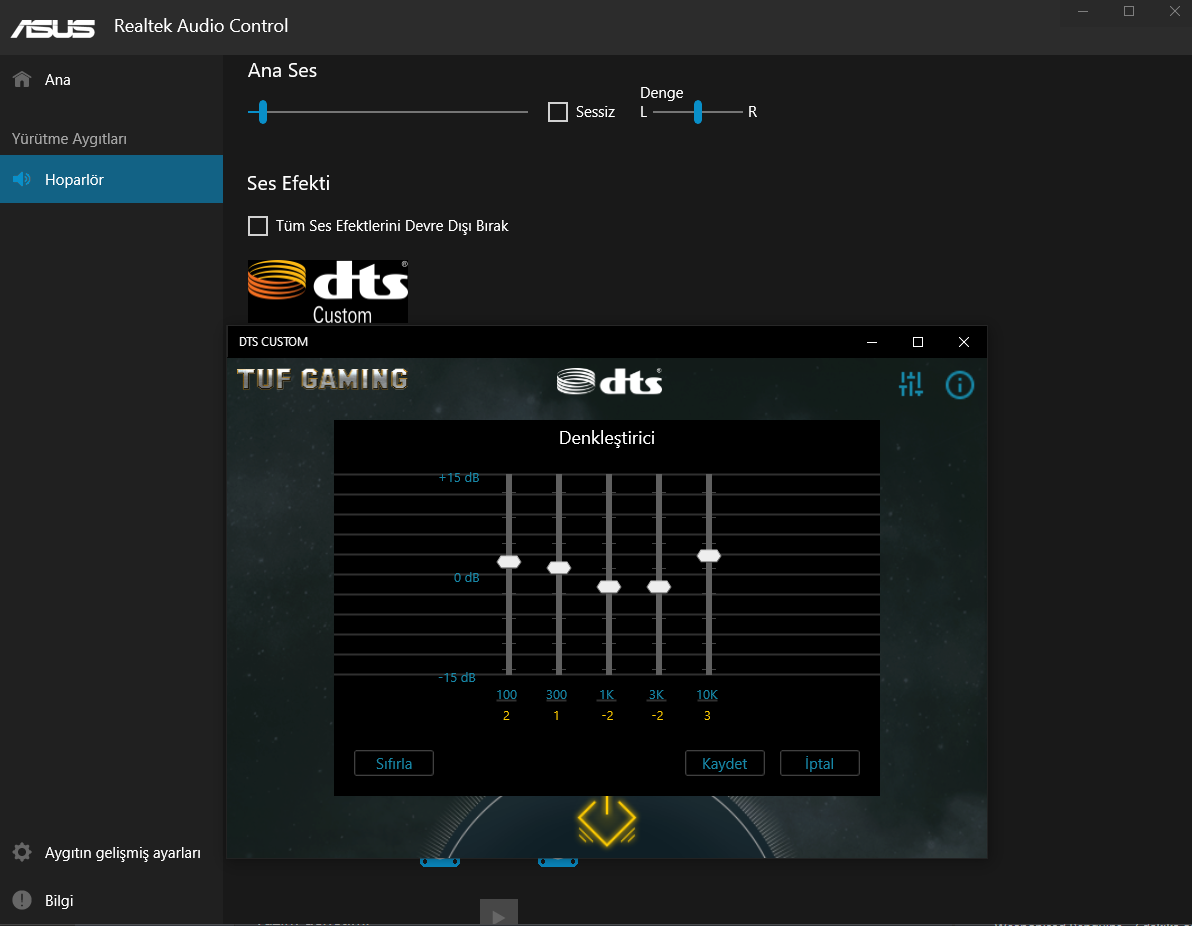Click the 0 dB scale label
This screenshot has width=1192, height=926.
(x=467, y=578)
